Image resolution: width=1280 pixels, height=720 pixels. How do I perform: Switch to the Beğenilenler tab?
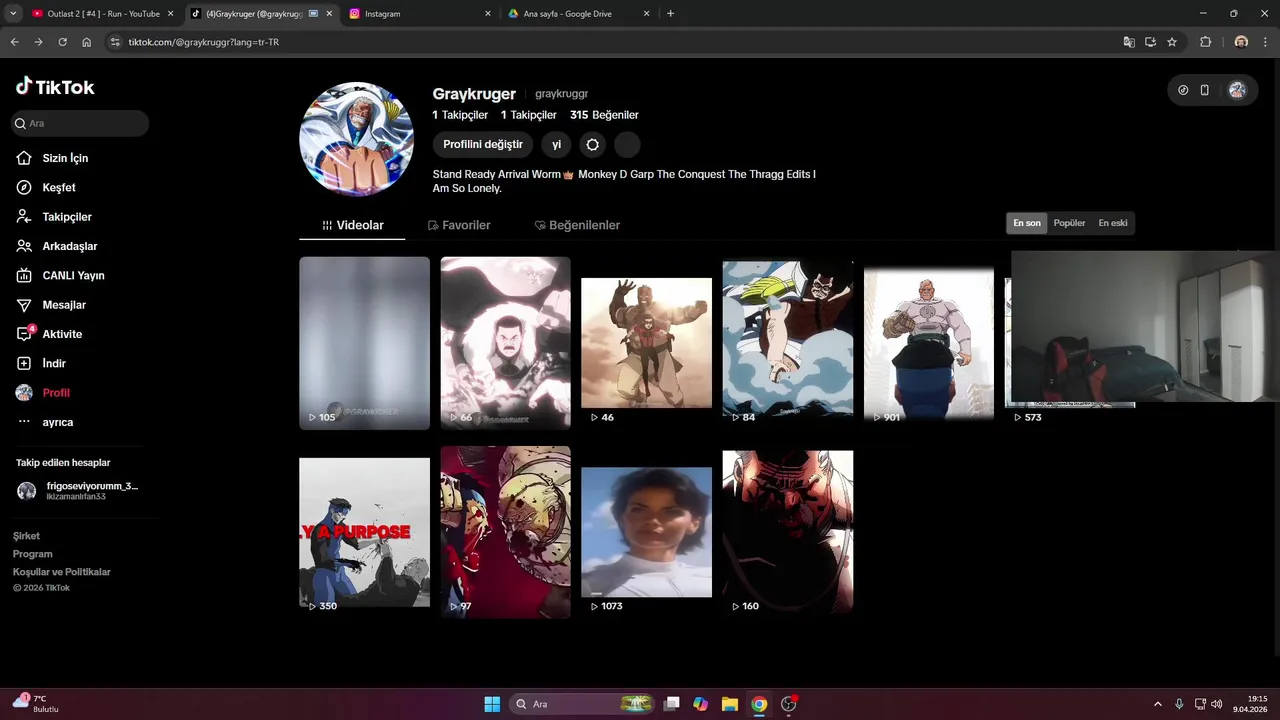point(577,225)
